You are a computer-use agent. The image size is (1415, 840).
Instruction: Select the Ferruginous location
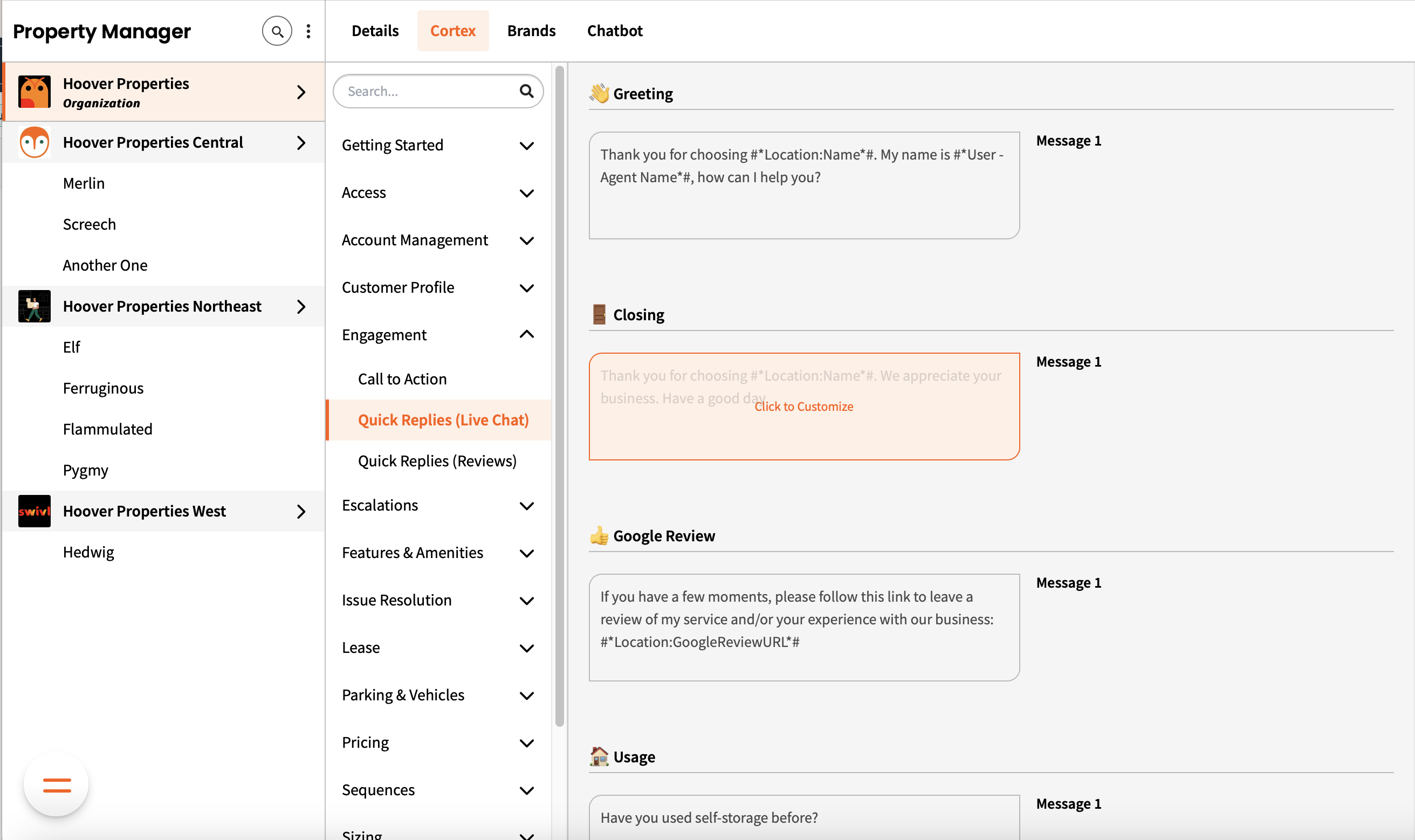coord(103,388)
